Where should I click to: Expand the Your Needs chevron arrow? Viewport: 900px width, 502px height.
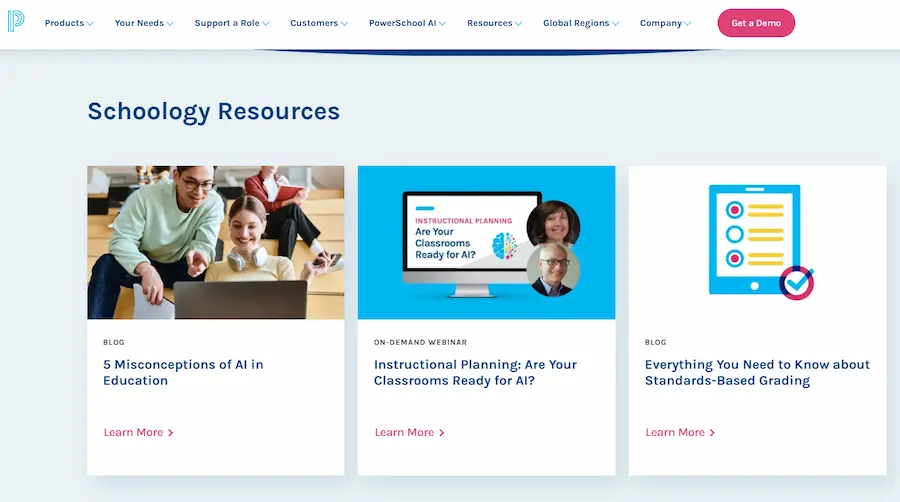point(169,24)
